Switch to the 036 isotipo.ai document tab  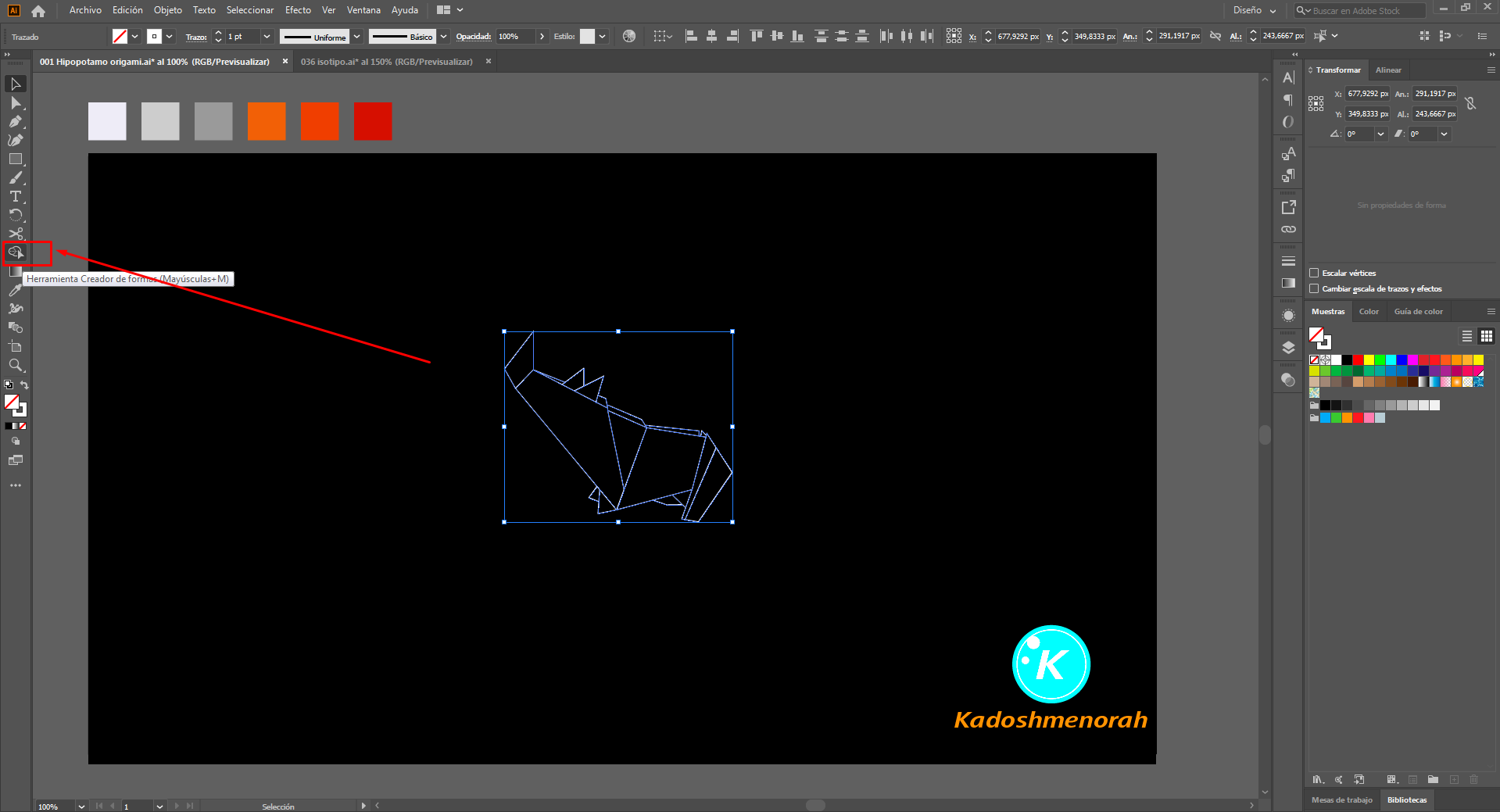tap(387, 62)
